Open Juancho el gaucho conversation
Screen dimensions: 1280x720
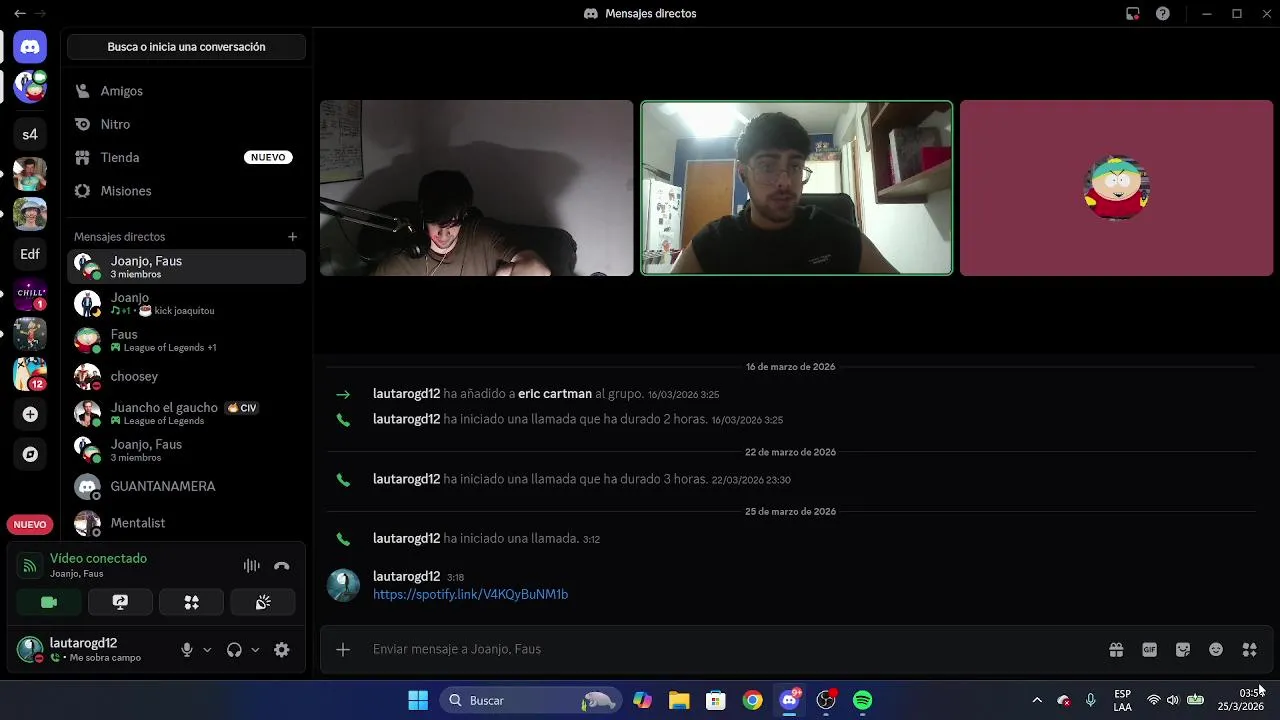point(186,413)
